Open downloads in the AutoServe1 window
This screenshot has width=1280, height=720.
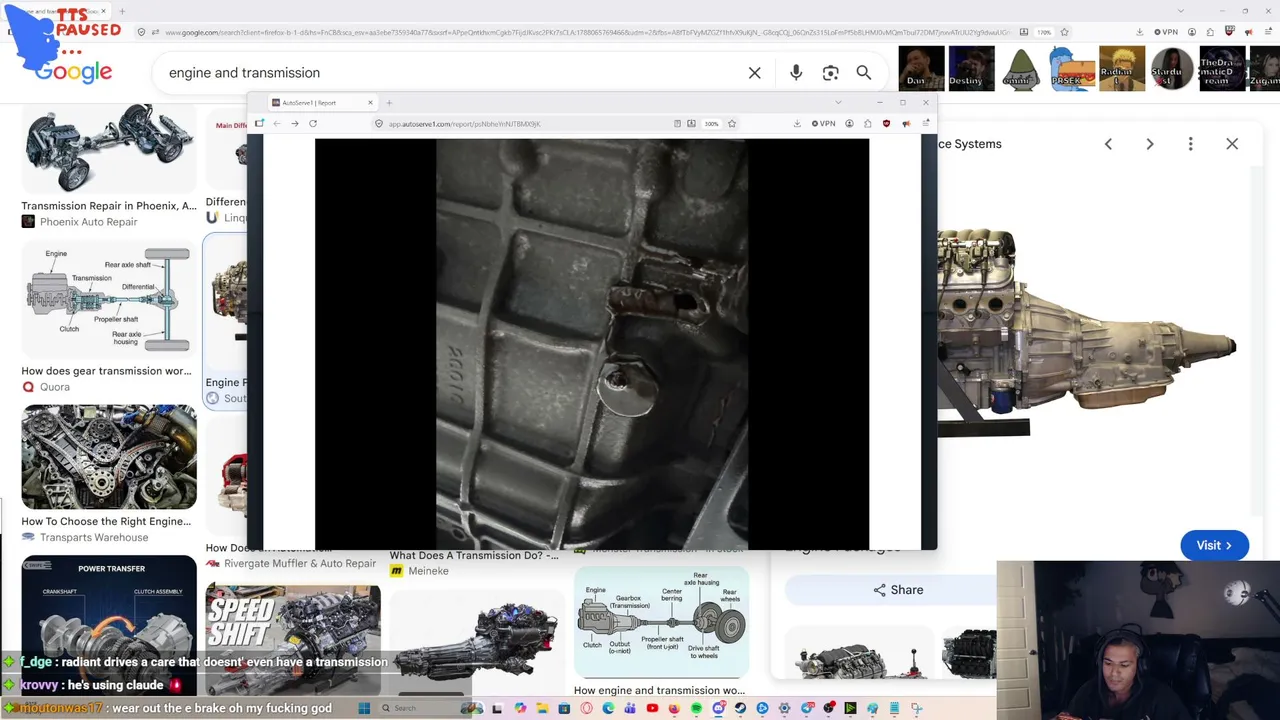pyautogui.click(x=797, y=124)
